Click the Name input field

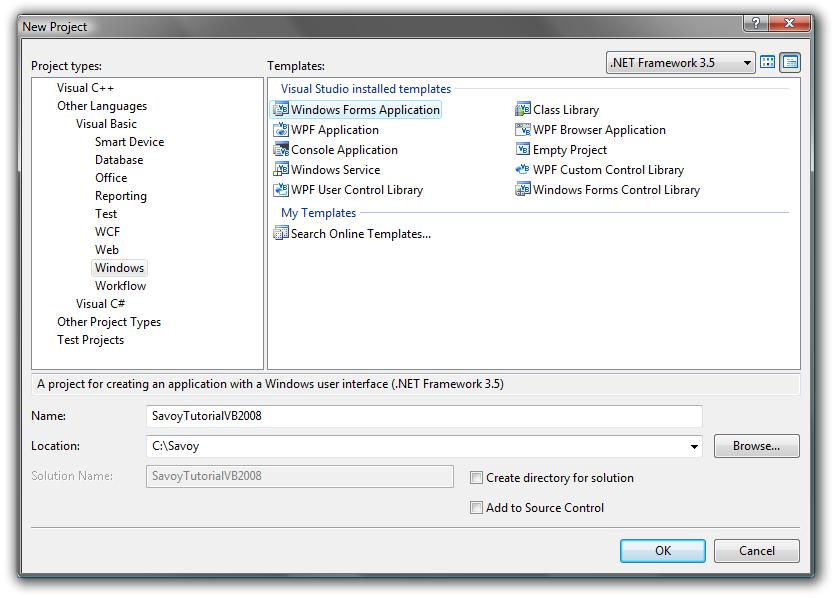tap(424, 416)
